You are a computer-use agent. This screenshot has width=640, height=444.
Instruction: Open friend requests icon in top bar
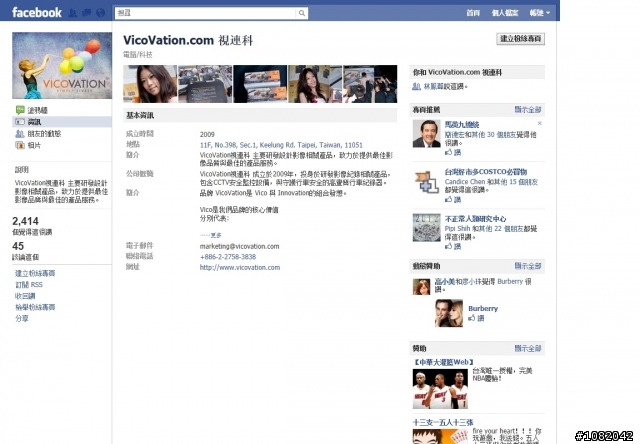point(73,13)
